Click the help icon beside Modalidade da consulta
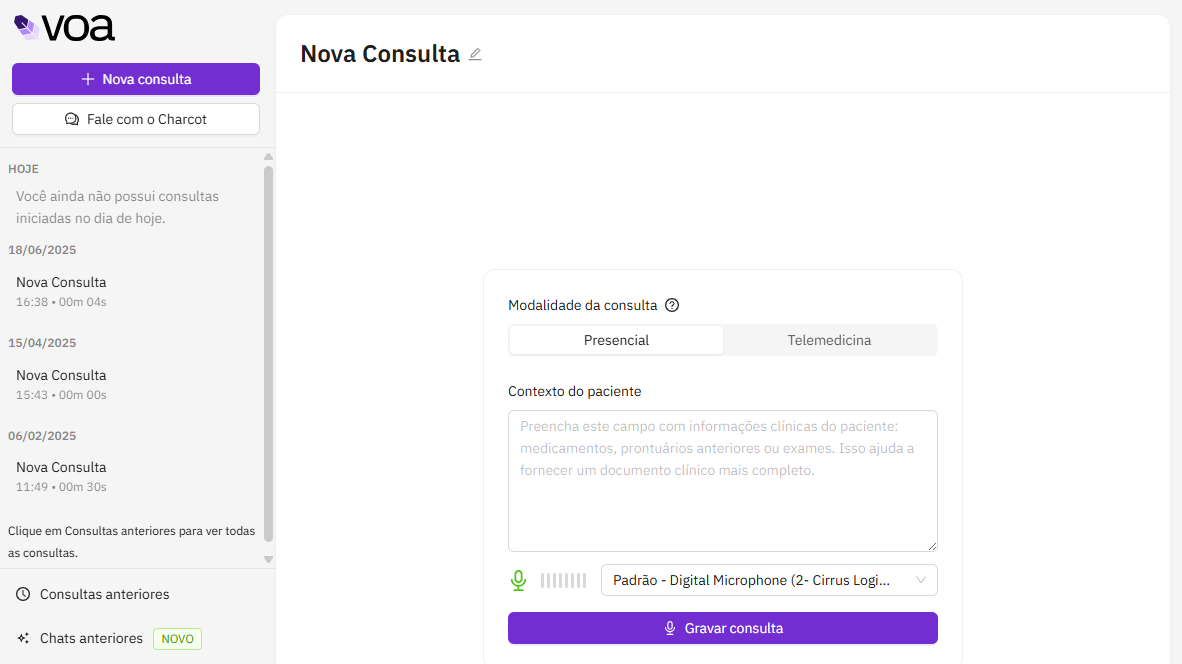 672,305
